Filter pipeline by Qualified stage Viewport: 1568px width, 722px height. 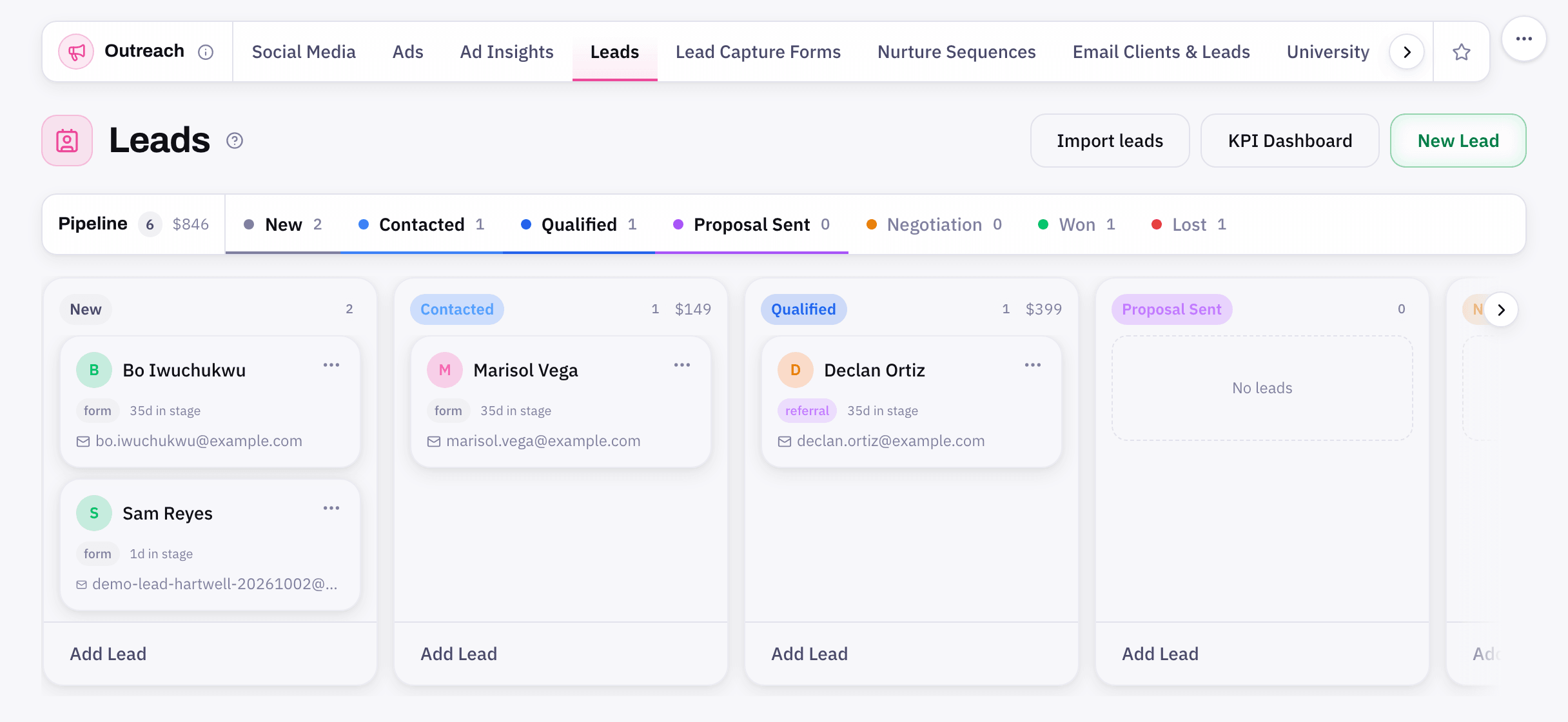click(579, 224)
